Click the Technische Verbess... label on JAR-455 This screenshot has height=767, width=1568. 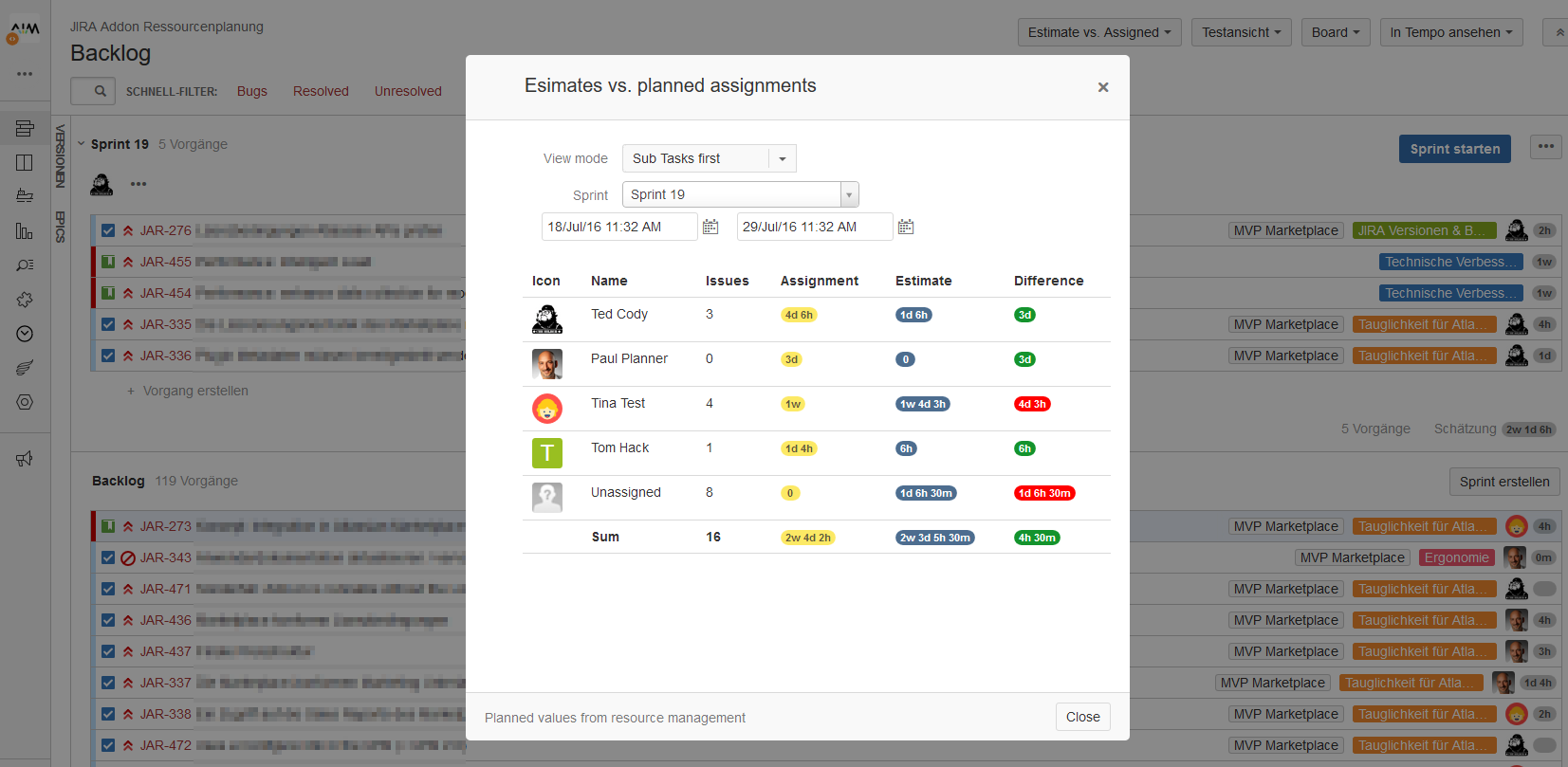[1451, 262]
